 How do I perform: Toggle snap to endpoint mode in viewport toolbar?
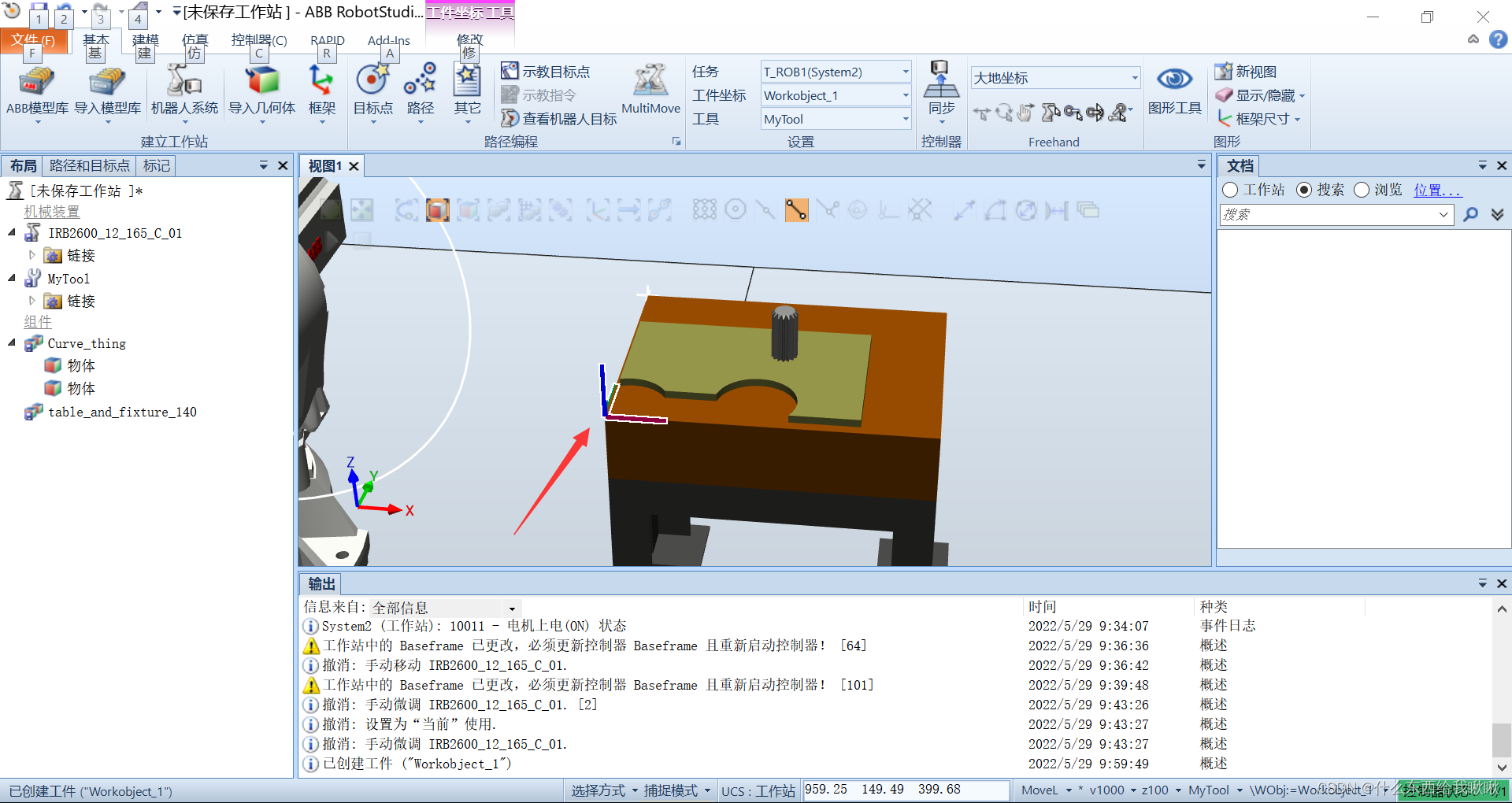tap(796, 210)
